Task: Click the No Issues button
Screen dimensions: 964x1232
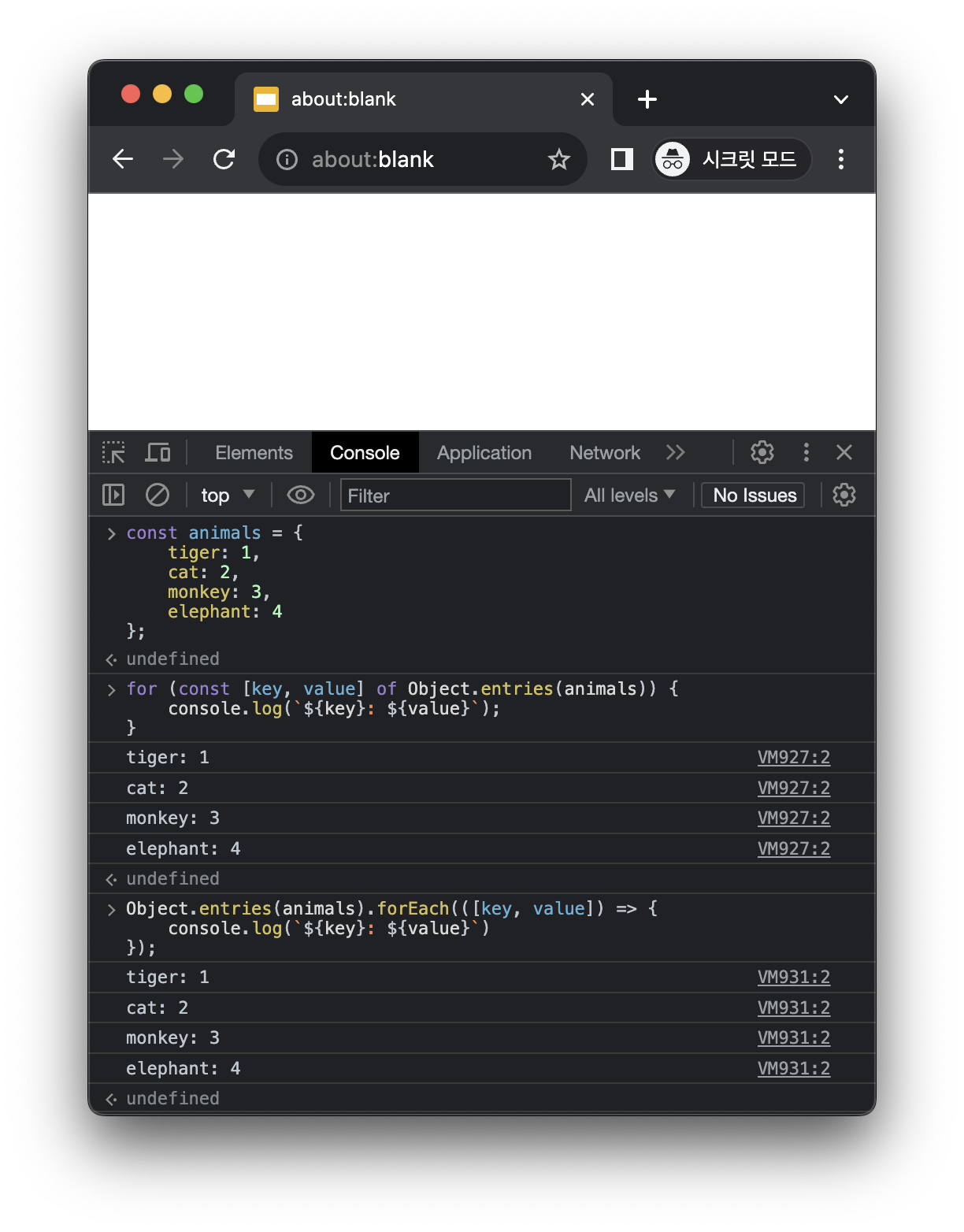Action: point(754,495)
